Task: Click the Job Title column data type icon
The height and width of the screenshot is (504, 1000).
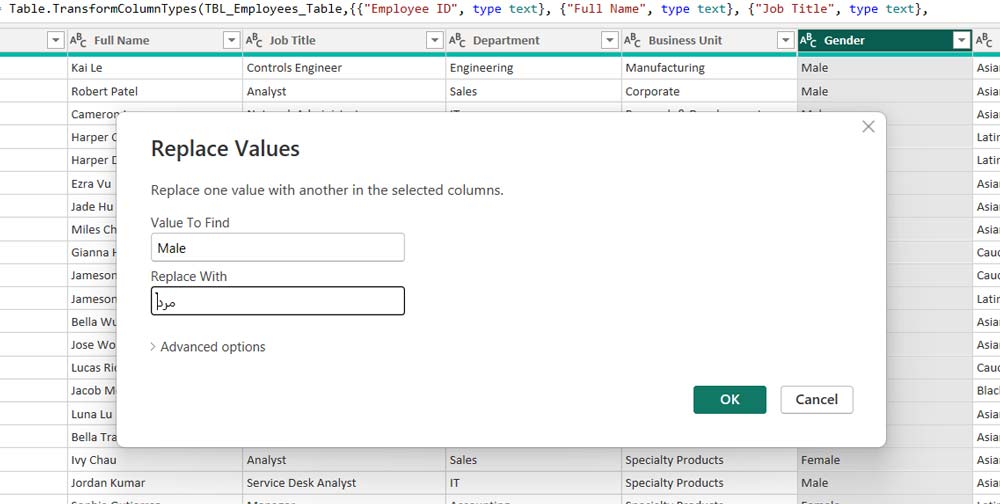Action: pyautogui.click(x=254, y=41)
